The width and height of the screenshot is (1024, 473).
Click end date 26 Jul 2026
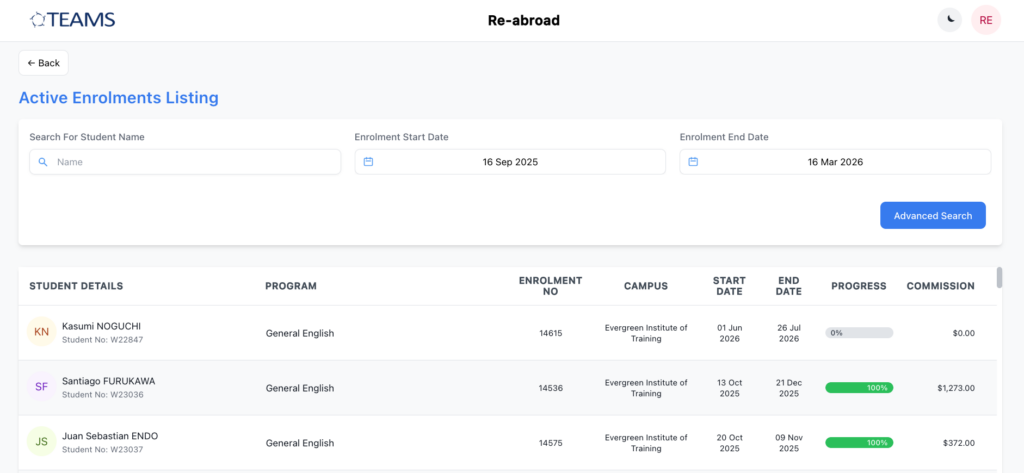[788, 333]
